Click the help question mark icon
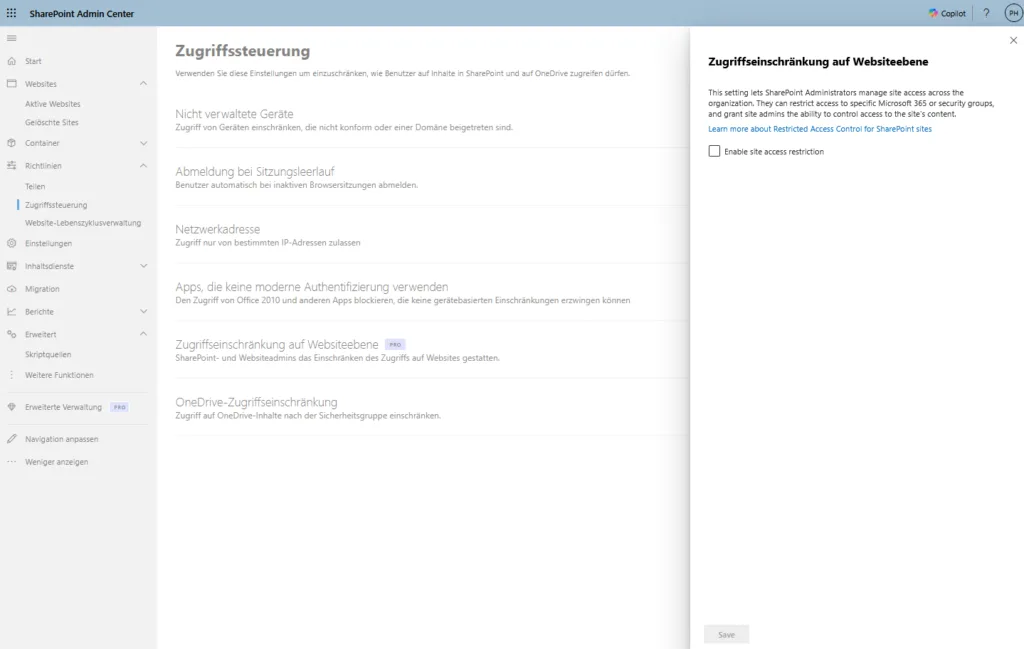The width and height of the screenshot is (1024, 649). [986, 13]
